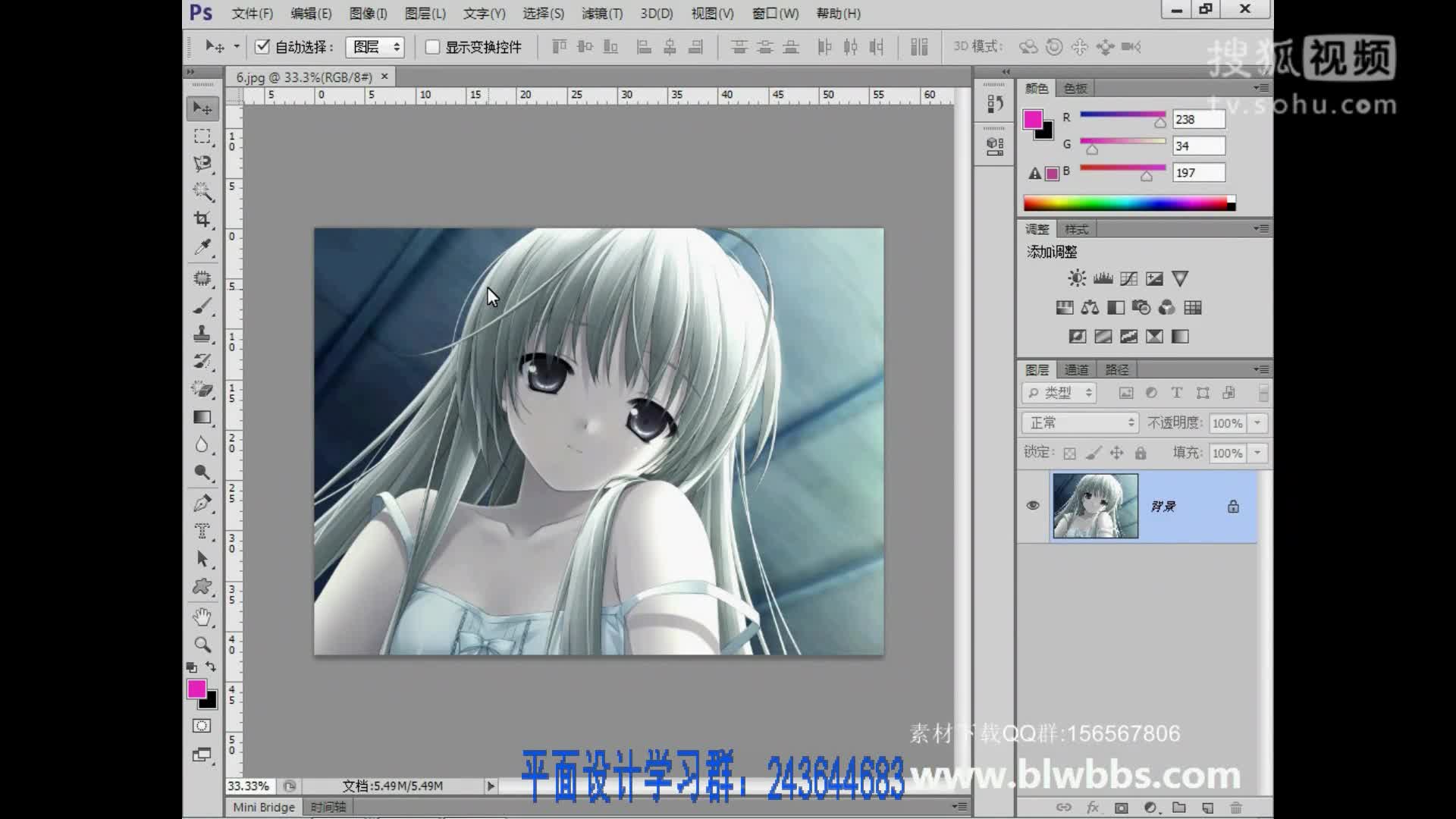The image size is (1456, 819).
Task: Add a Color Balance adjustment
Action: click(1090, 307)
